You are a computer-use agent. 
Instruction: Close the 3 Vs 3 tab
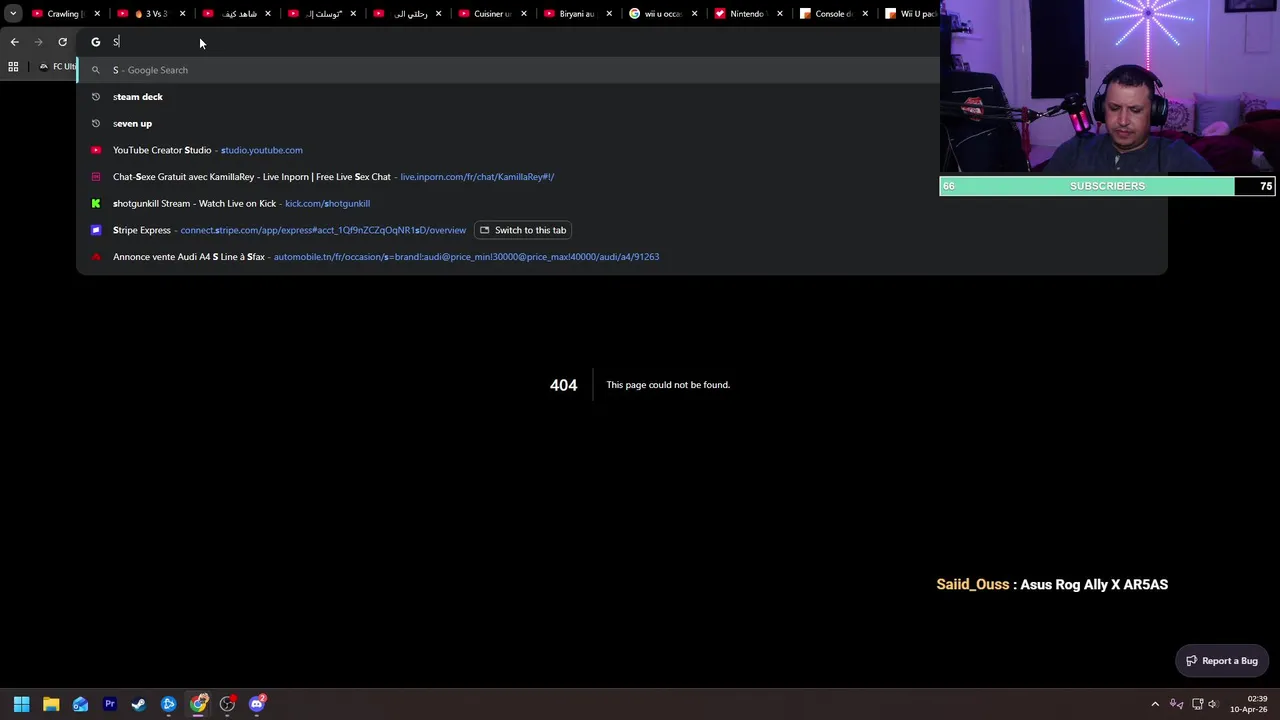(182, 14)
